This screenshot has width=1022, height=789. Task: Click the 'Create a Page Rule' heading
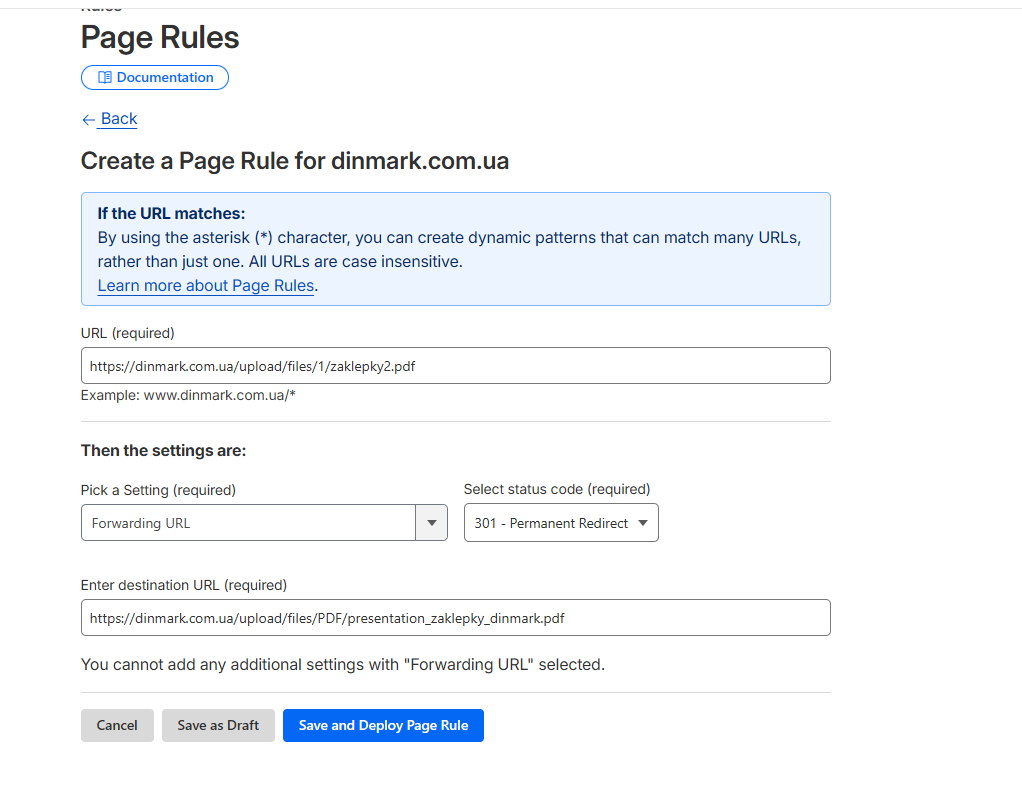click(x=294, y=161)
